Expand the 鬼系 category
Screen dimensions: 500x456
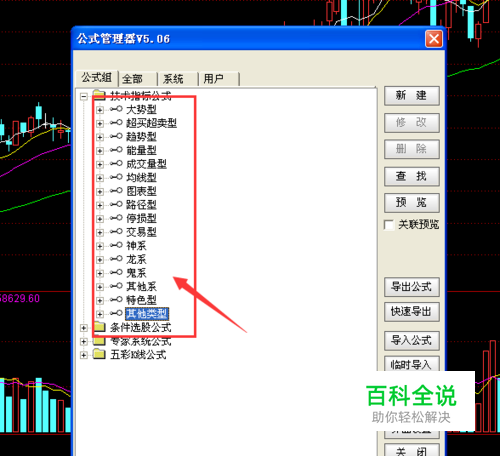tap(99, 273)
